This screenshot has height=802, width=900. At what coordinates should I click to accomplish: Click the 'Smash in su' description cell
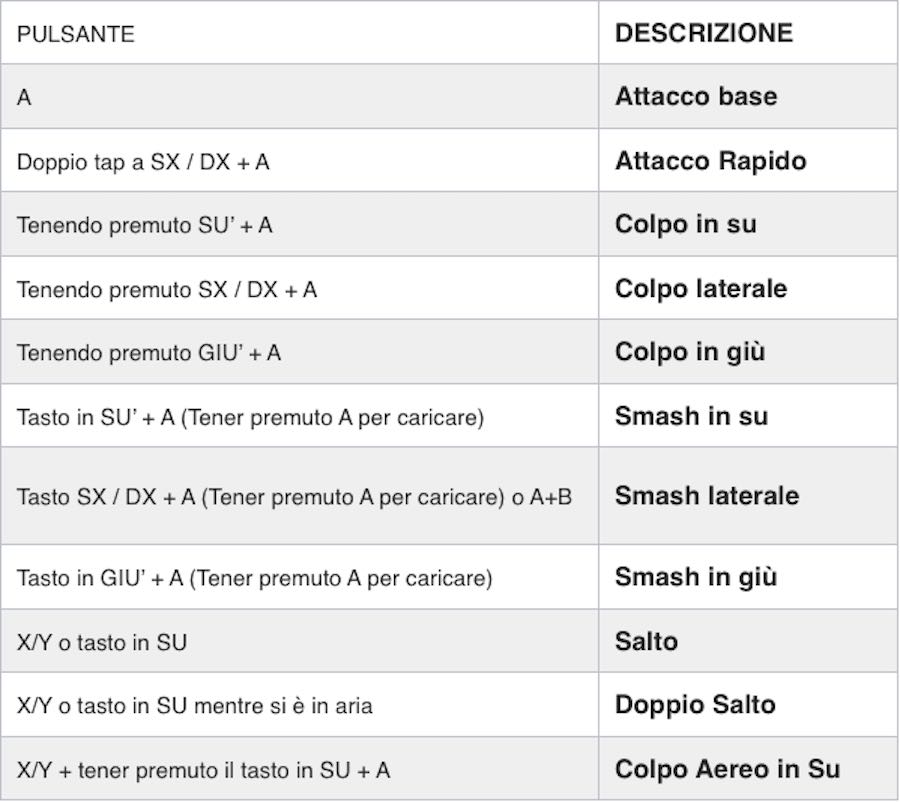coord(748,416)
